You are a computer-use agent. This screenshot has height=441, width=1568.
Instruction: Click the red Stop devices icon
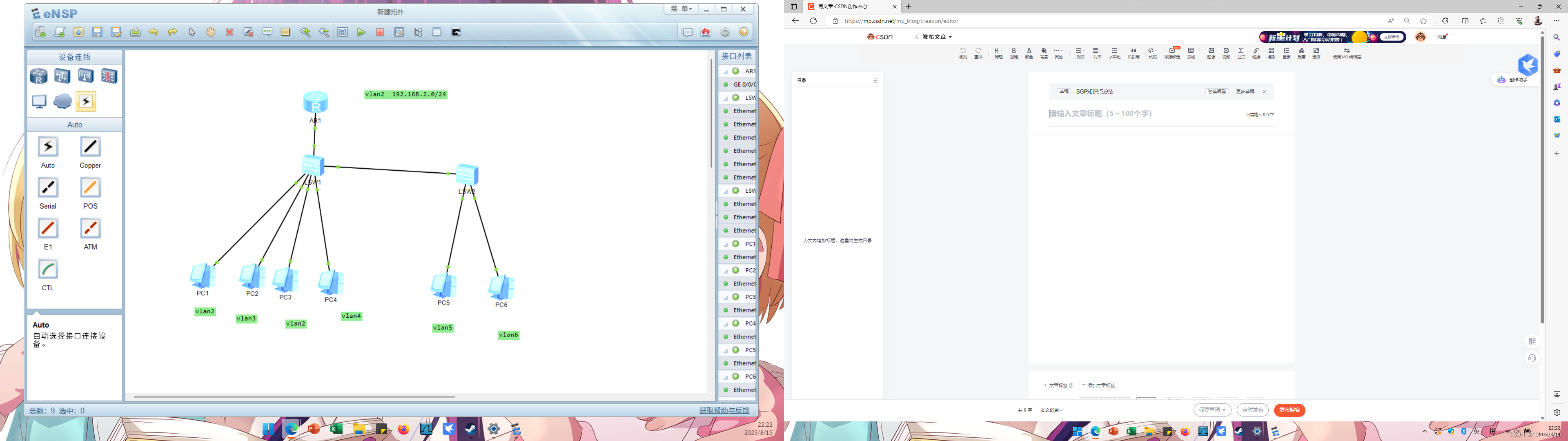381,32
